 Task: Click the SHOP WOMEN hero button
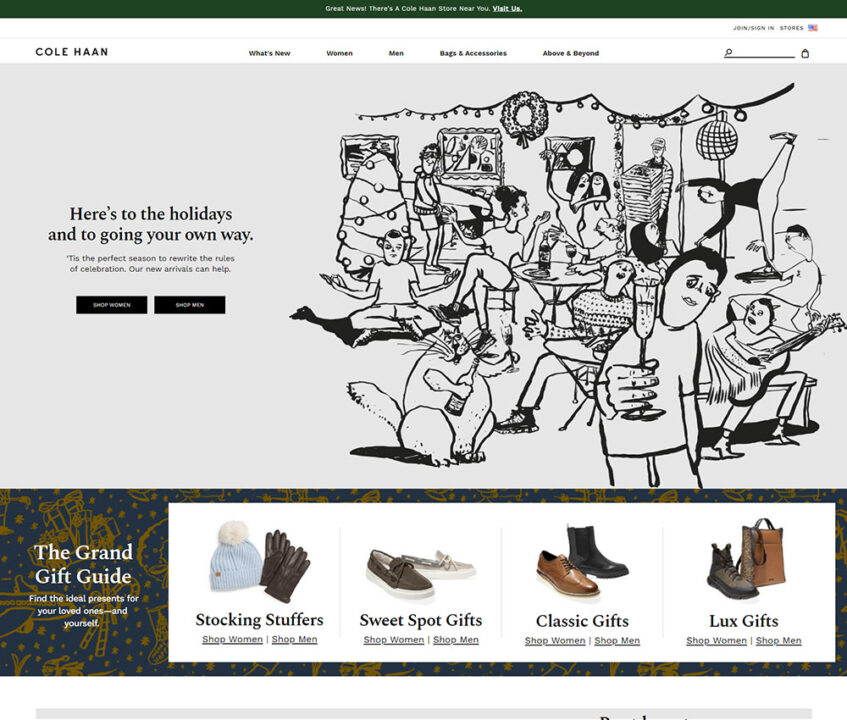point(111,304)
